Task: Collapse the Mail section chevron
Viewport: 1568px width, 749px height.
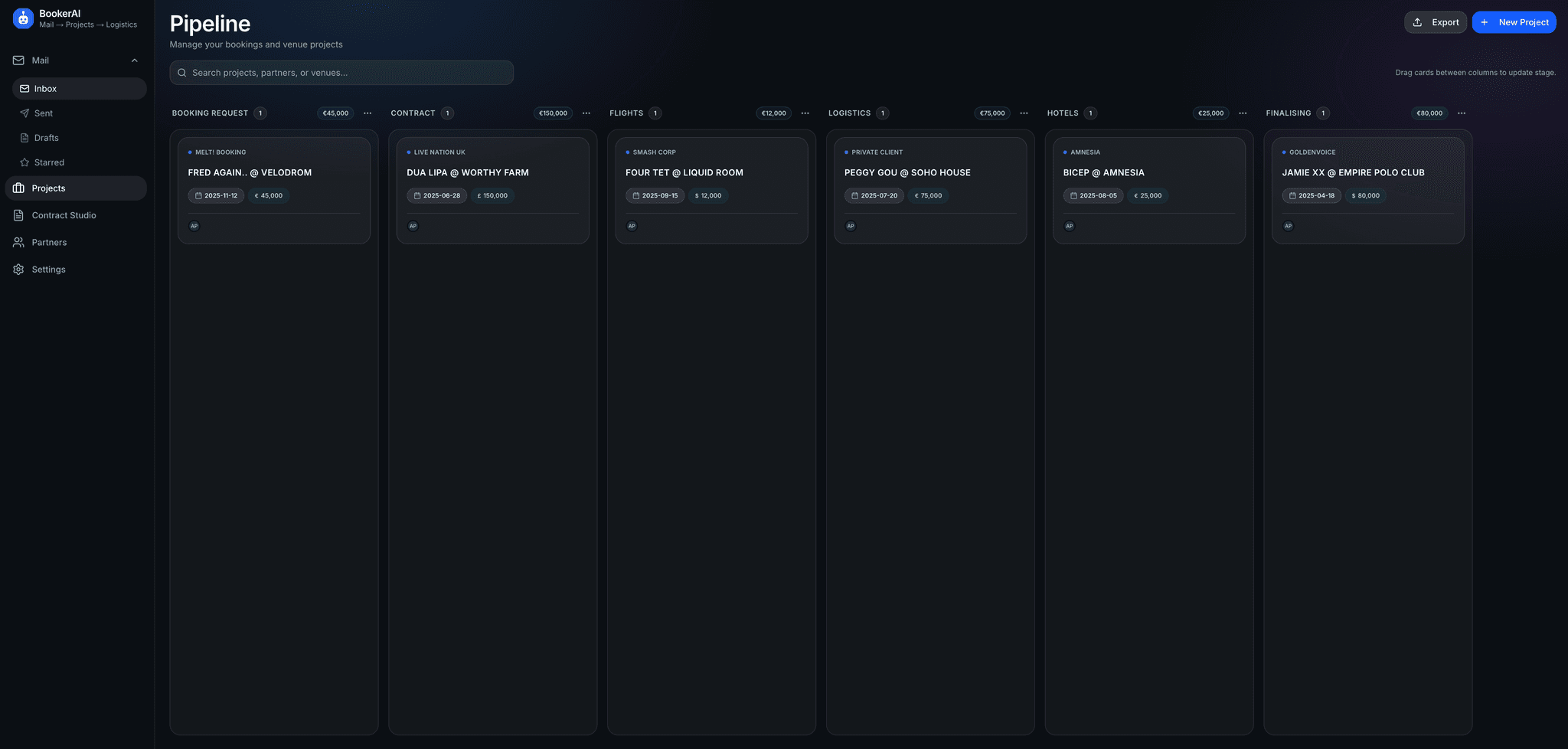Action: pyautogui.click(x=135, y=60)
